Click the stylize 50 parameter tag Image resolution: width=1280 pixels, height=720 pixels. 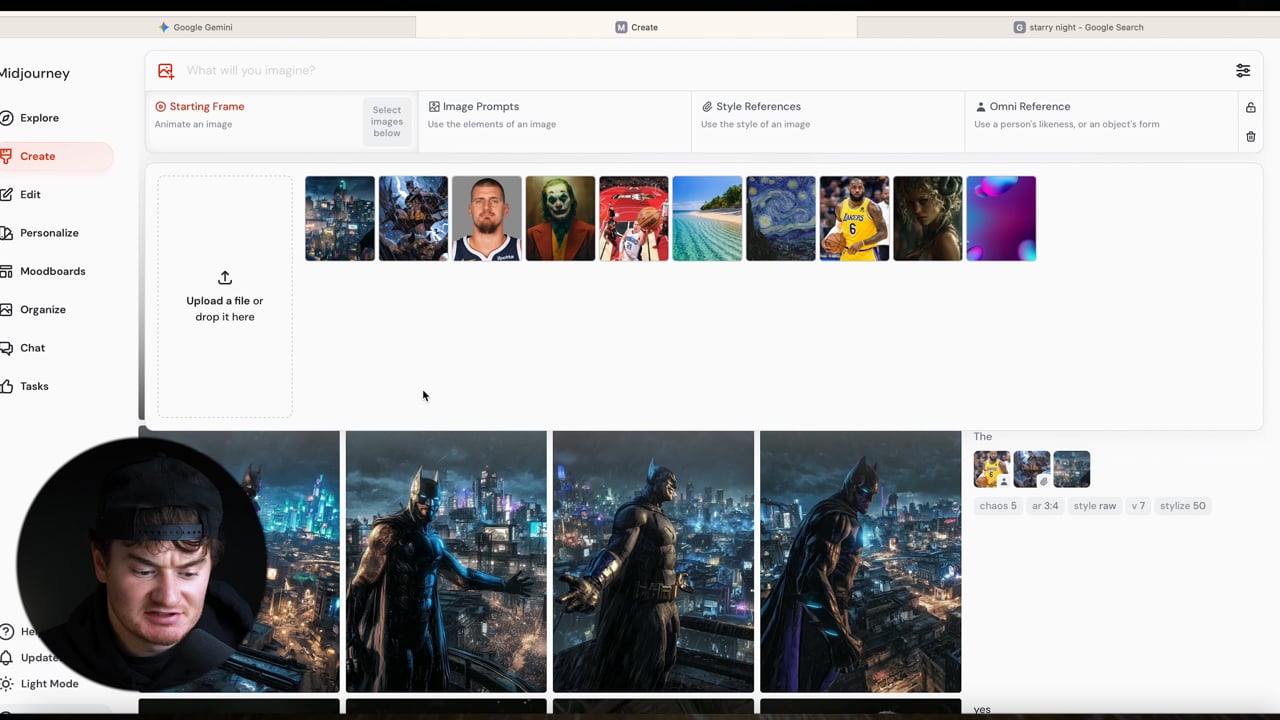point(1183,506)
